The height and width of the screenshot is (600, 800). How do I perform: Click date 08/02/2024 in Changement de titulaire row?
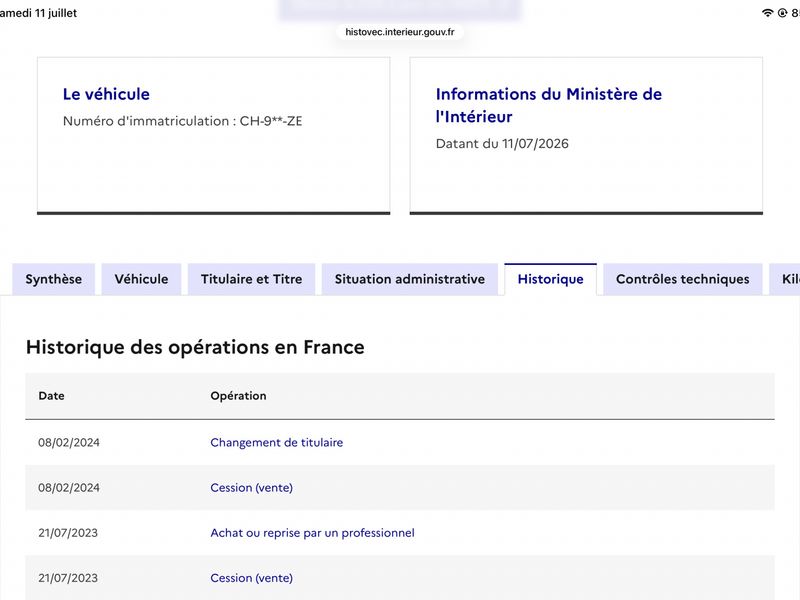(x=69, y=442)
